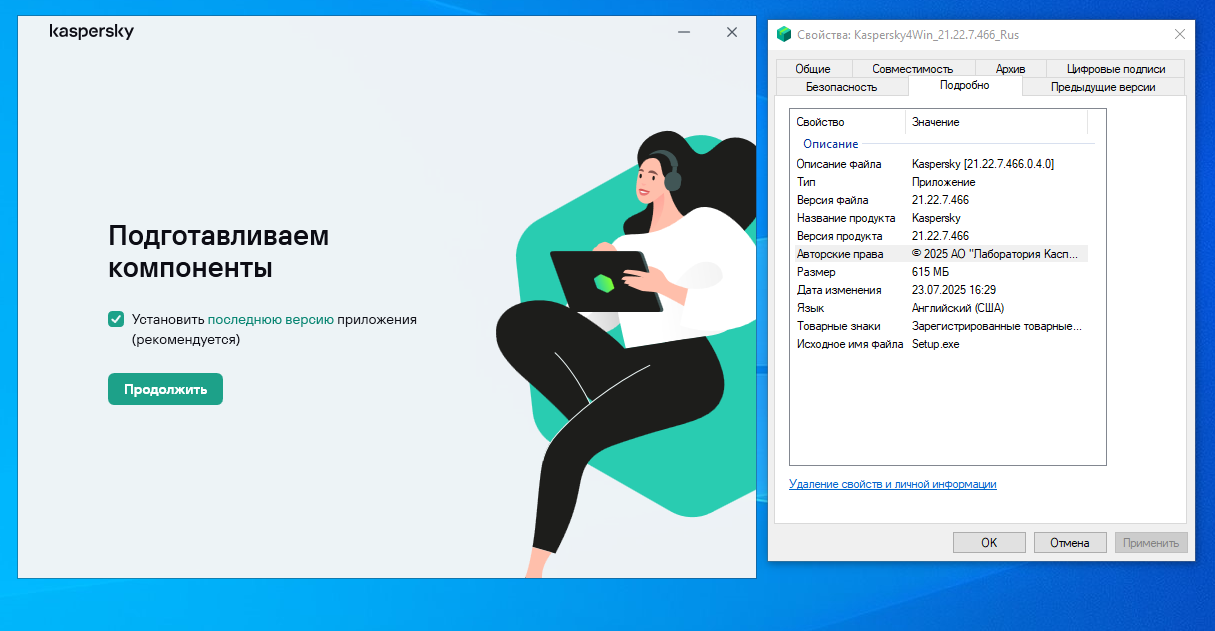Select the Исходное имя файла row

click(939, 344)
